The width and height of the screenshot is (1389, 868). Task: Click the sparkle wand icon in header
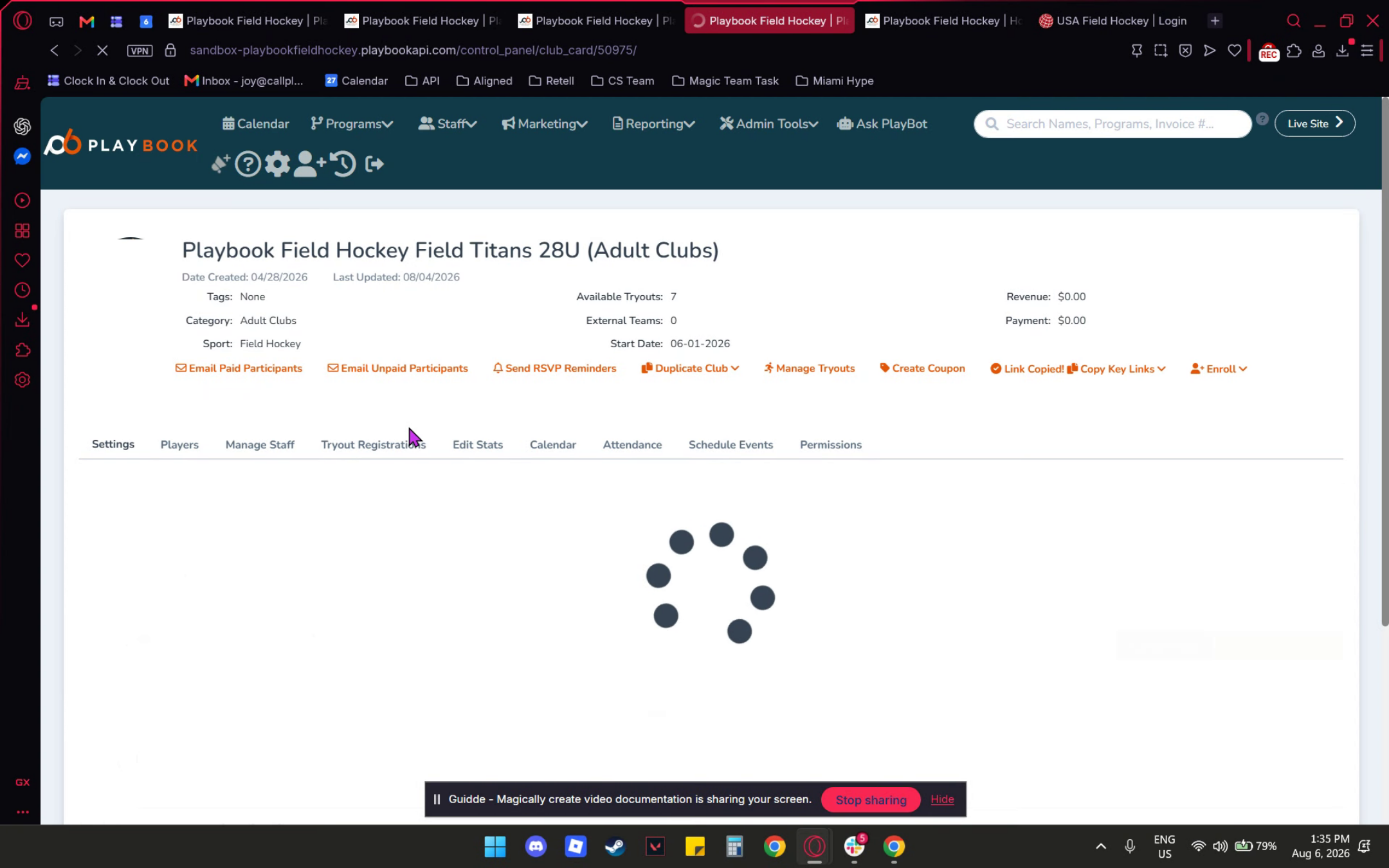pos(221,164)
